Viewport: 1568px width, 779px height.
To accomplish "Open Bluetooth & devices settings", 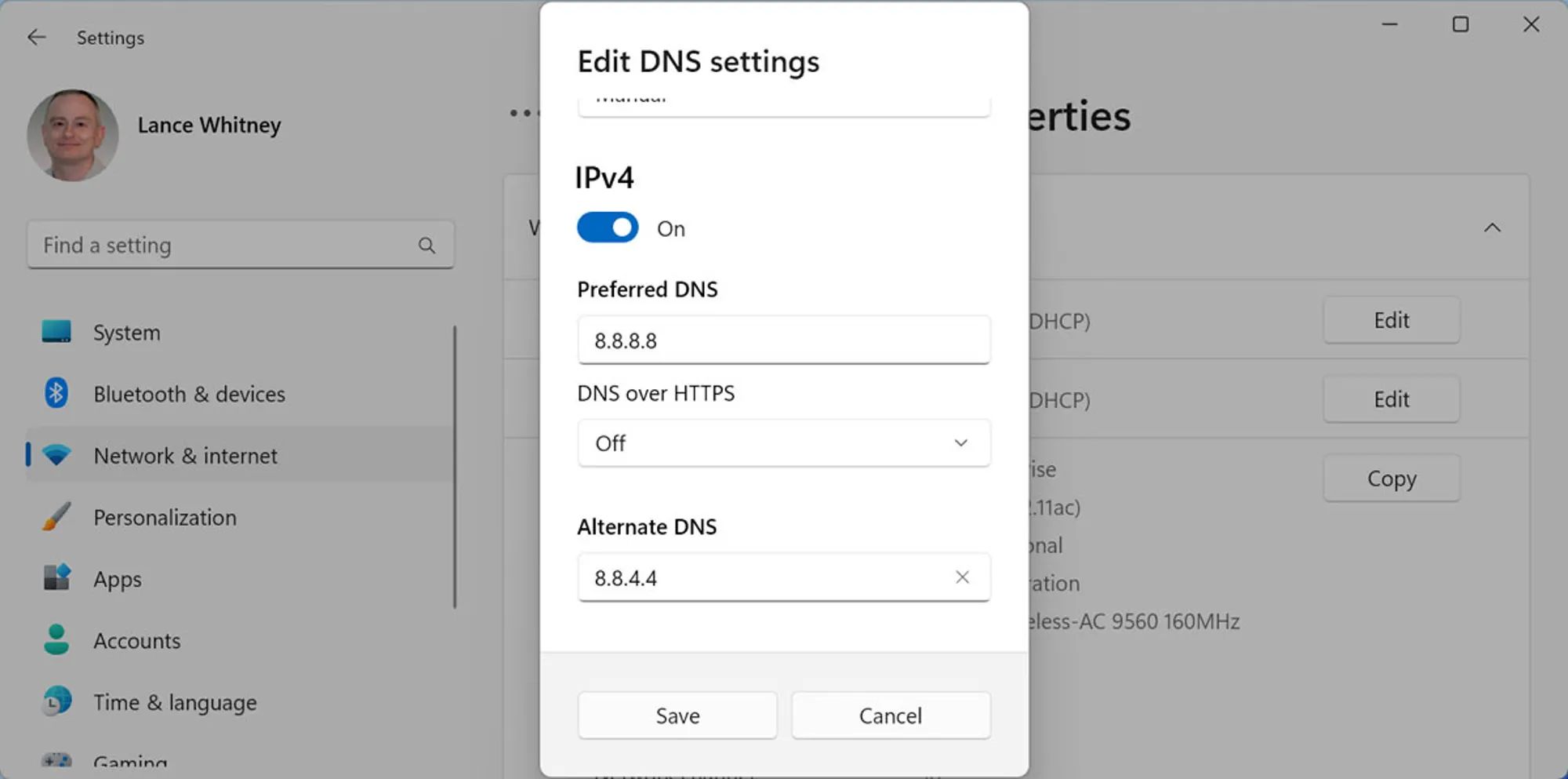I will click(x=189, y=394).
